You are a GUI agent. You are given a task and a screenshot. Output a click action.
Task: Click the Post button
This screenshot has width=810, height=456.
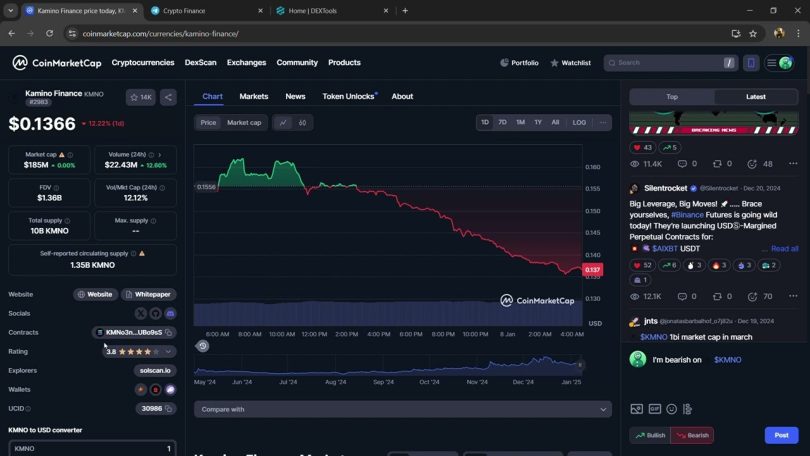click(x=781, y=435)
